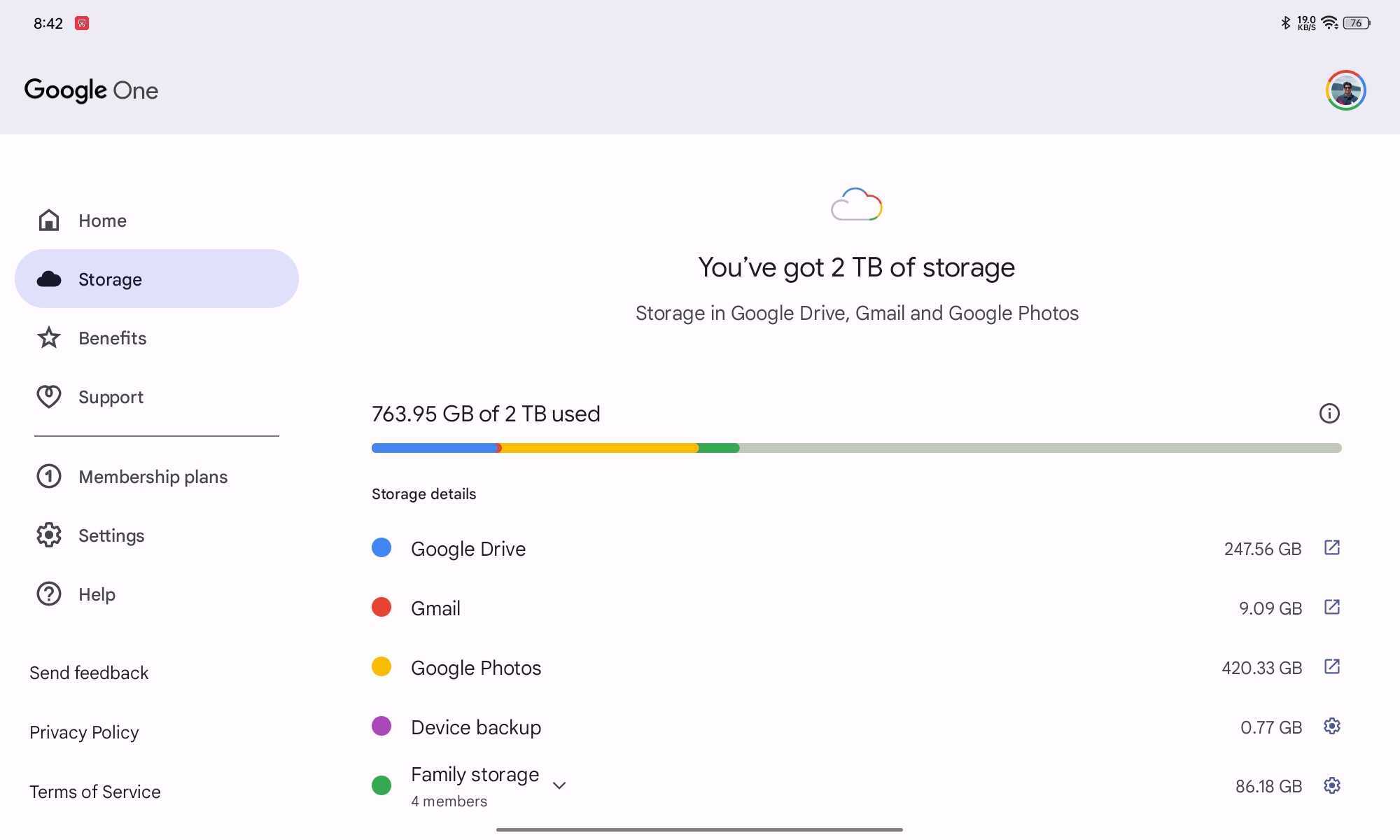The height and width of the screenshot is (840, 1400).
Task: Open Gmail storage external link icon
Action: click(x=1331, y=607)
